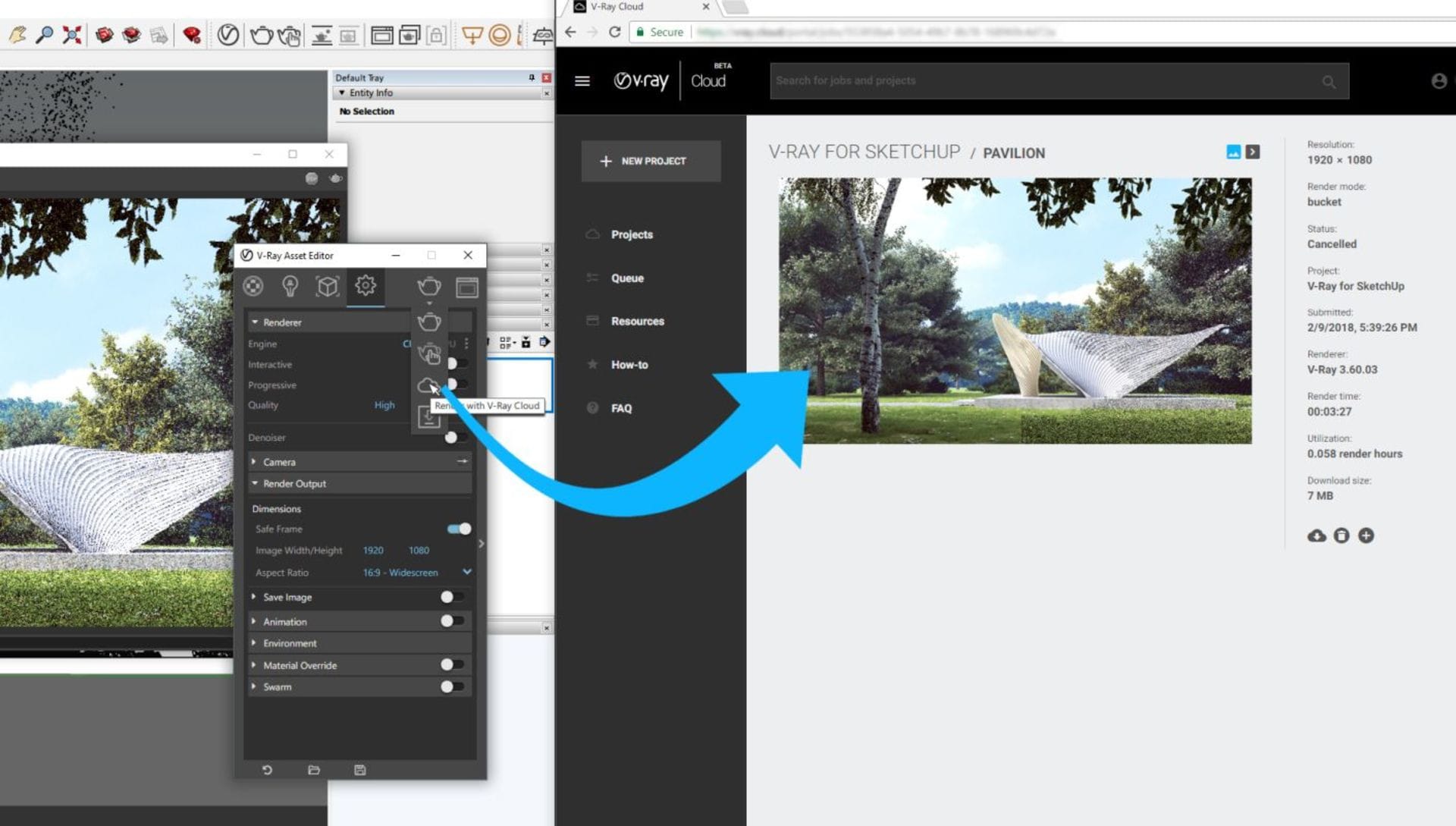Enable the Swarm toggle
Image resolution: width=1456 pixels, height=826 pixels.
[452, 686]
